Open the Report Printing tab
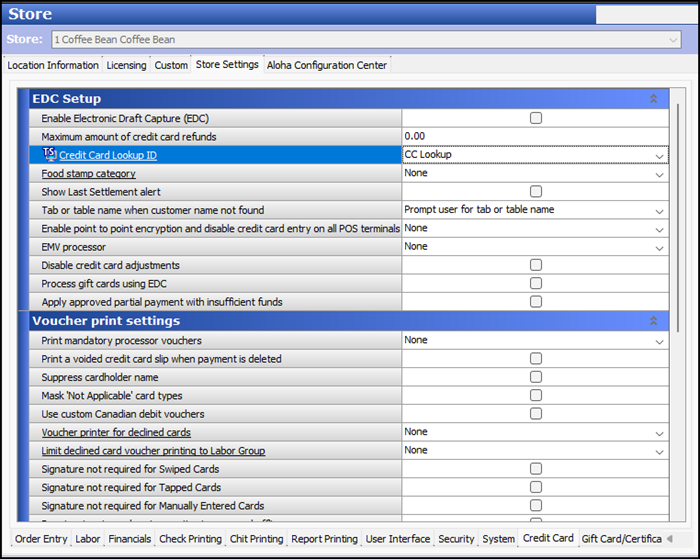Screen dimensions: 700x559 (324, 539)
